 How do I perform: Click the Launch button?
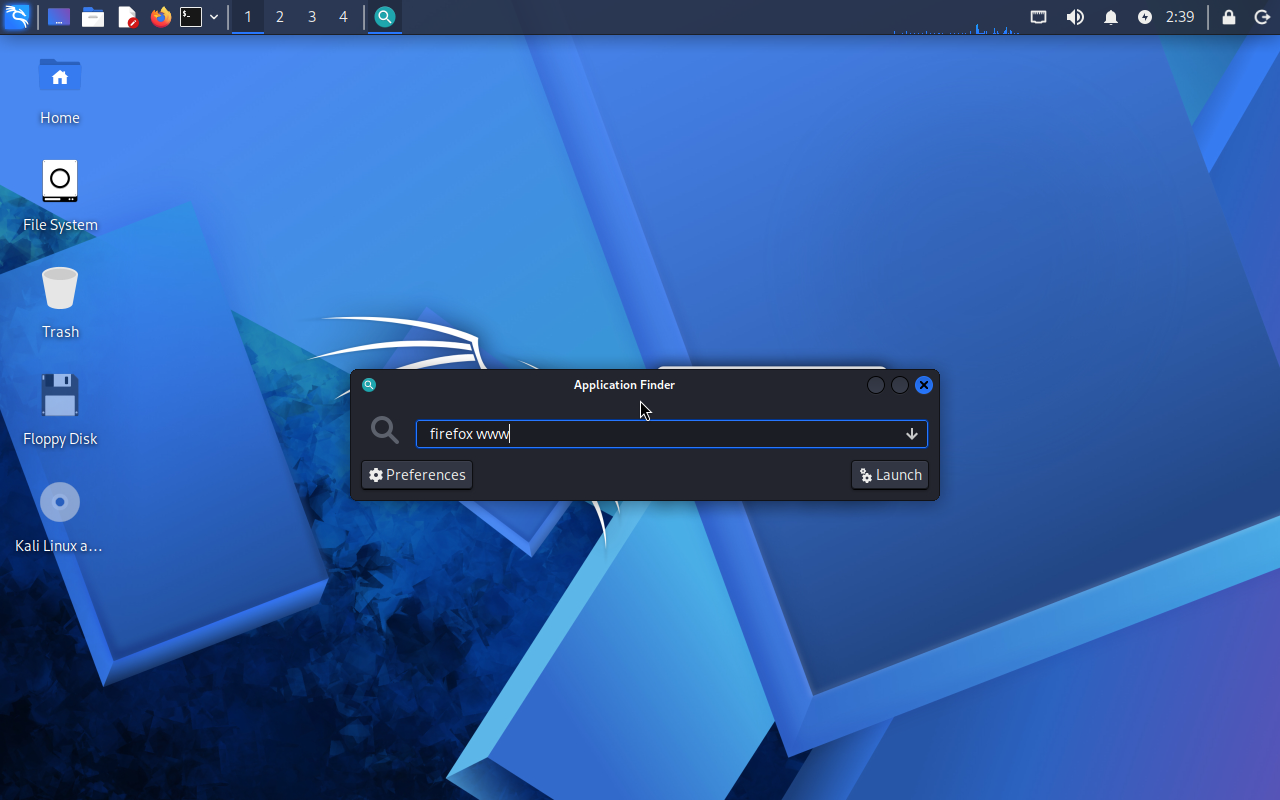point(889,475)
